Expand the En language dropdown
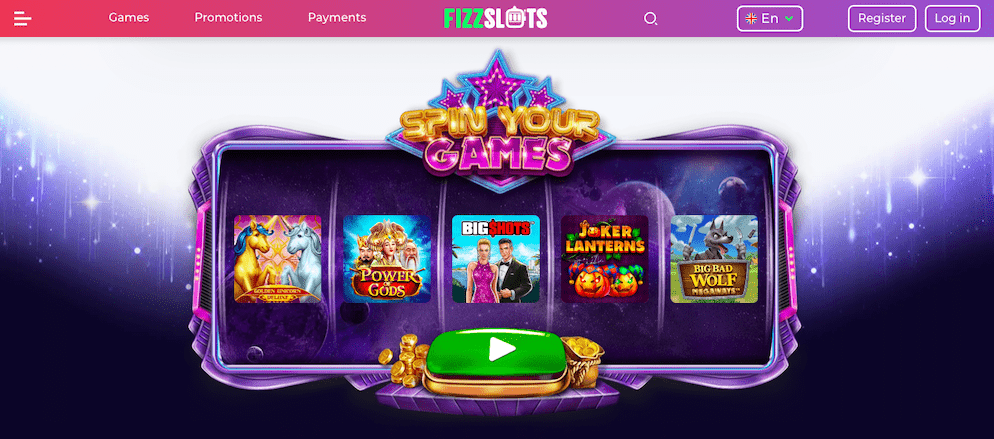Viewport: 994px width, 439px height. point(770,18)
